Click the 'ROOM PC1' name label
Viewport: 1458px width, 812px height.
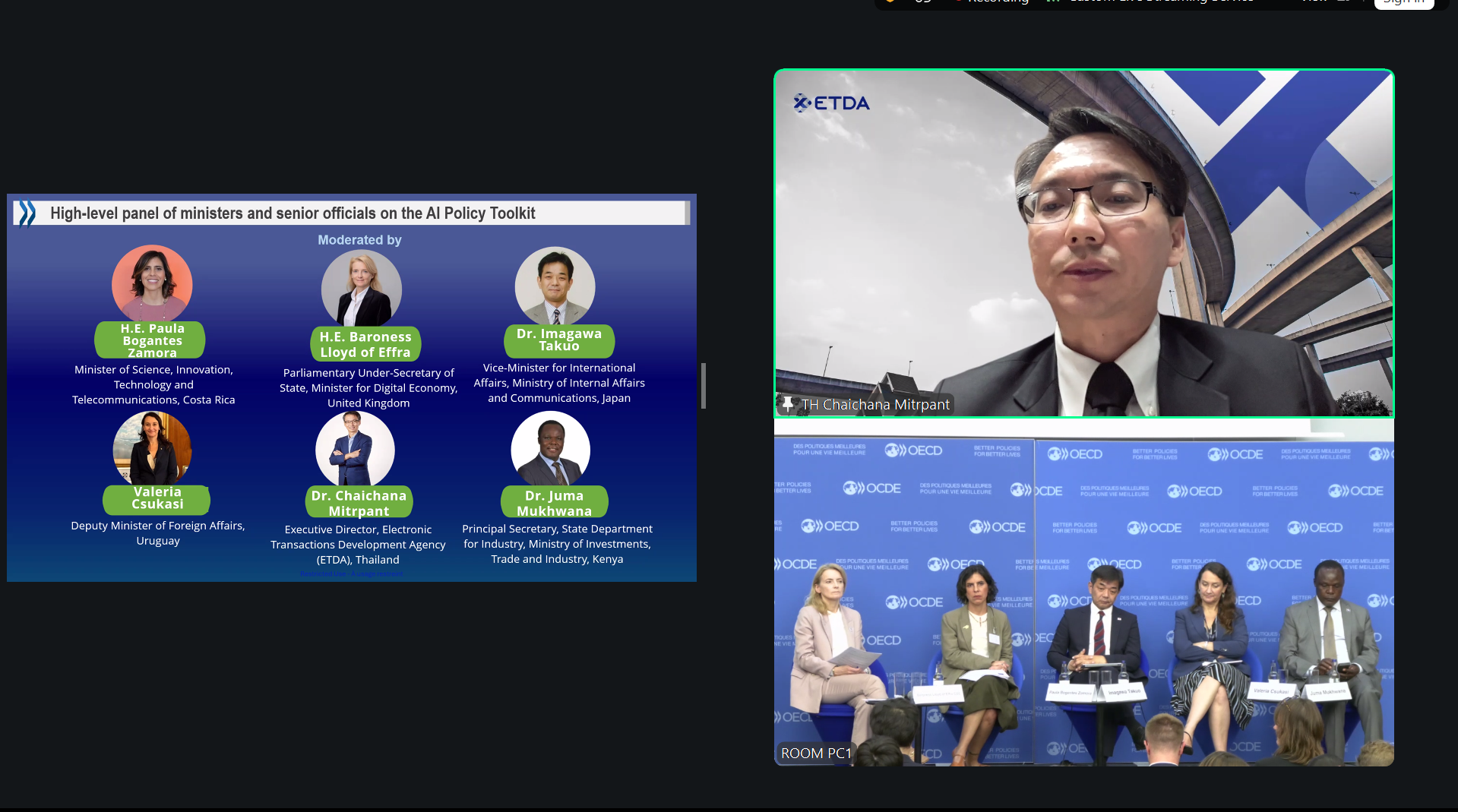(x=816, y=754)
